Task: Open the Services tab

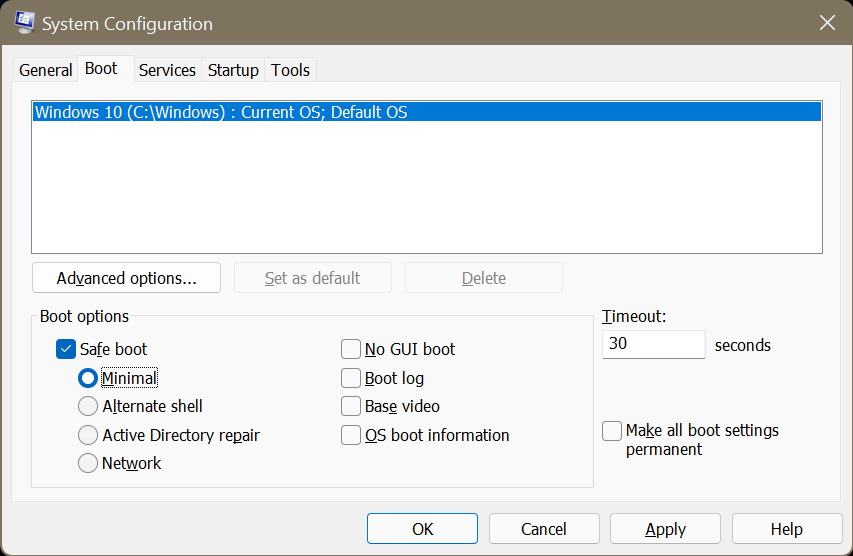Action: (167, 70)
